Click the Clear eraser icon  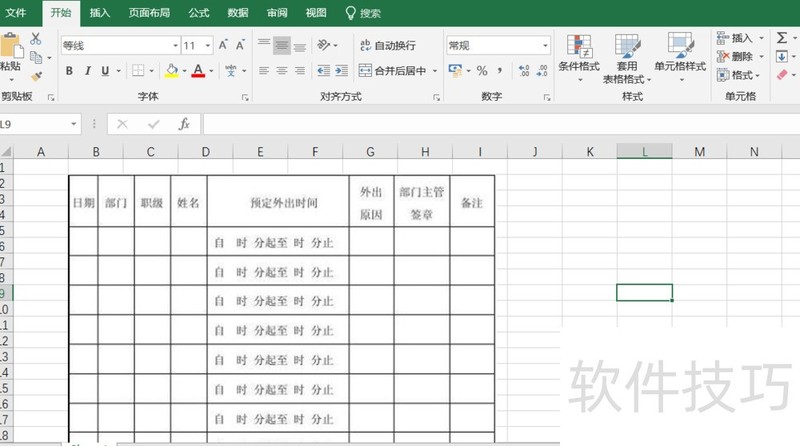(x=782, y=75)
